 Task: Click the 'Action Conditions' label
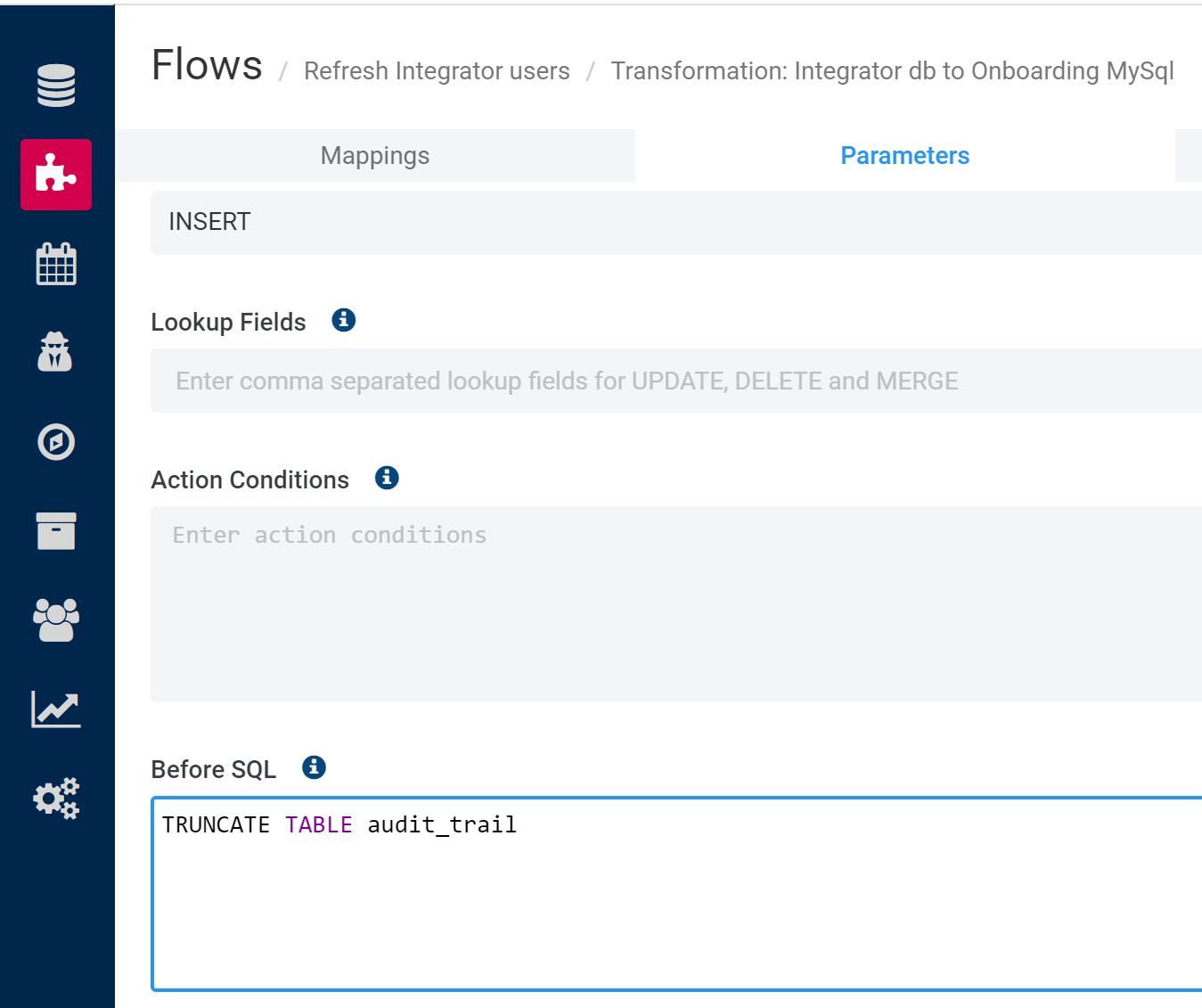pos(250,479)
